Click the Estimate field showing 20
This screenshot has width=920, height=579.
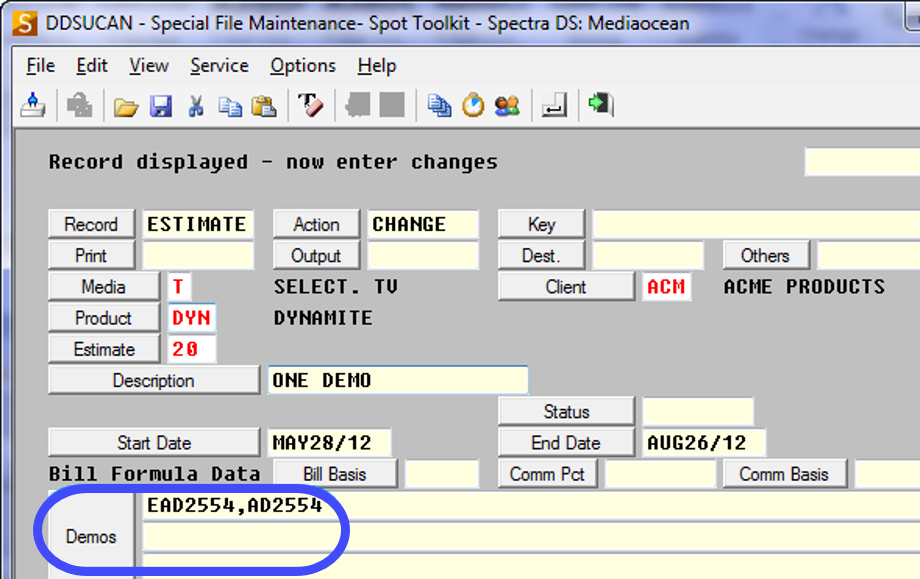(192, 349)
